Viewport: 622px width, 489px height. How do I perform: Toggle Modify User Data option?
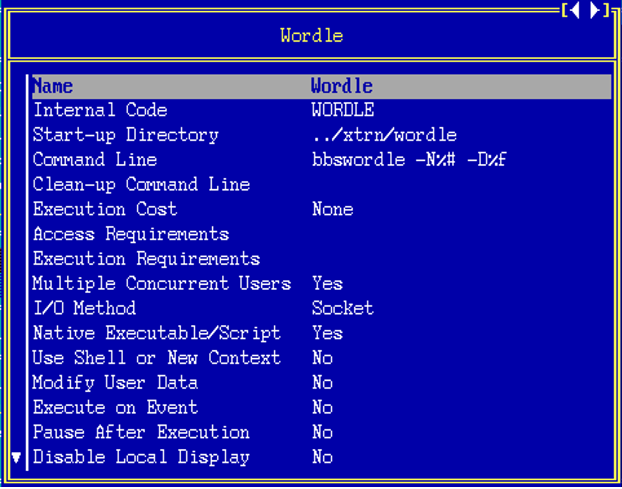(321, 382)
